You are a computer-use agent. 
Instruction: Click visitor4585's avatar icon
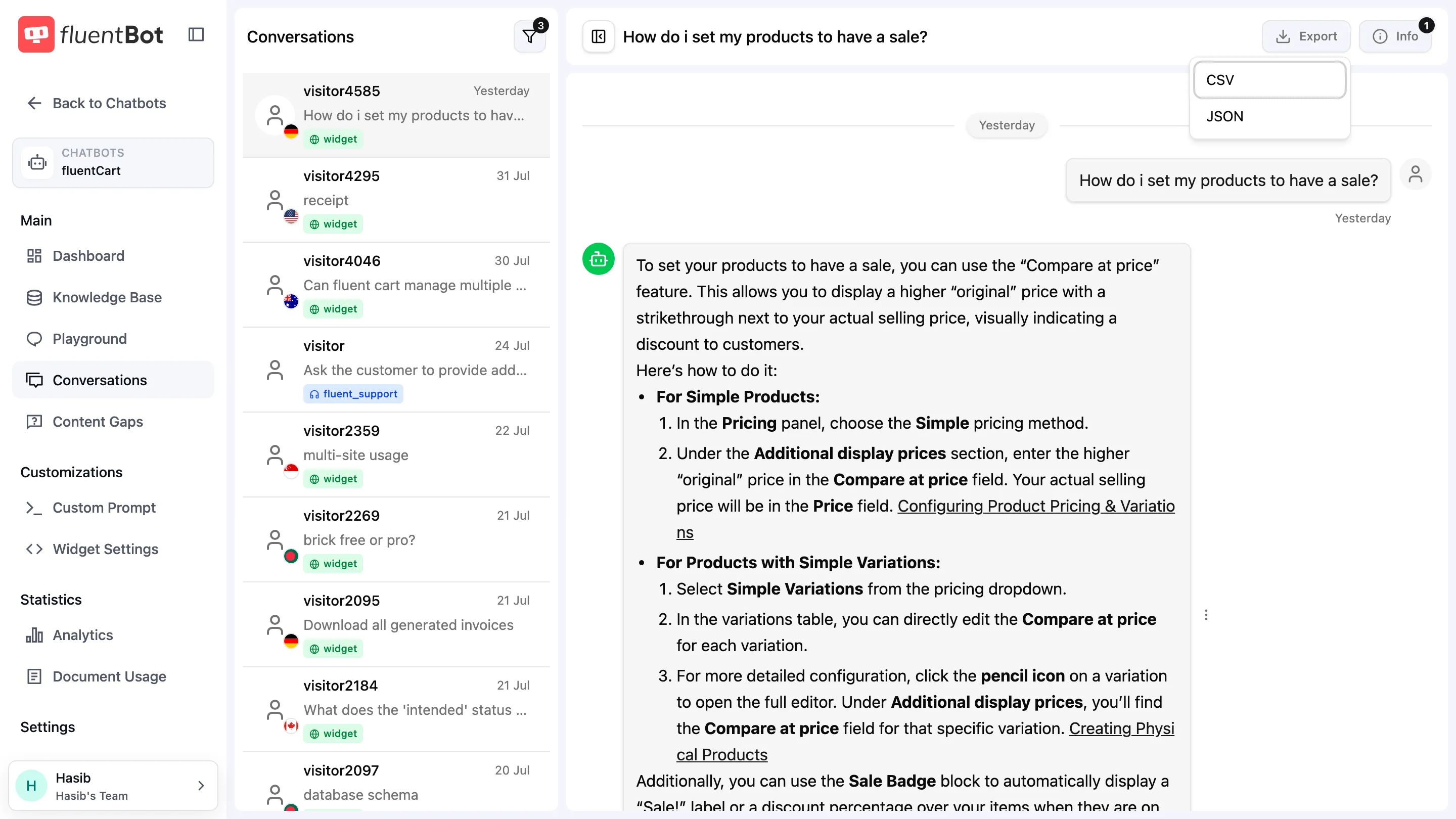[x=275, y=115]
